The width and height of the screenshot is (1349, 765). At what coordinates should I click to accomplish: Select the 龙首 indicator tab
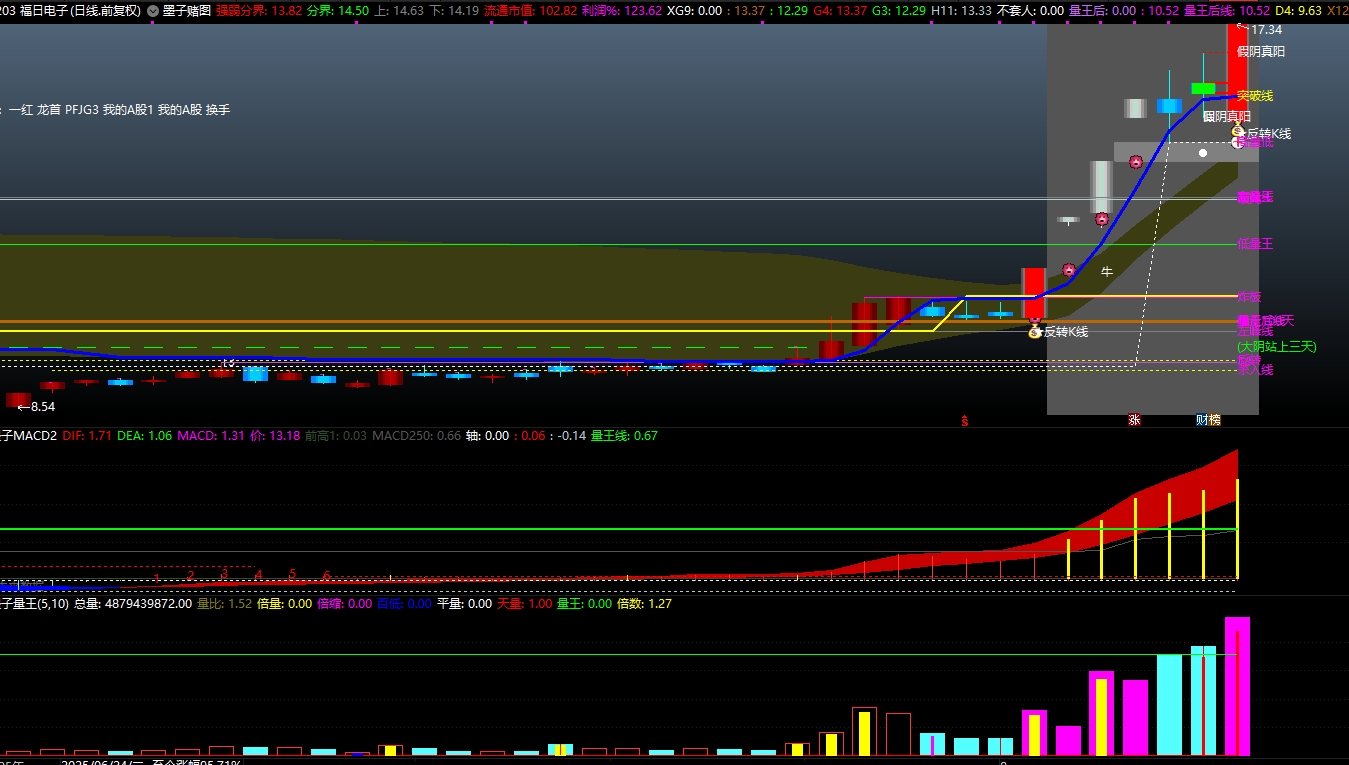49,110
